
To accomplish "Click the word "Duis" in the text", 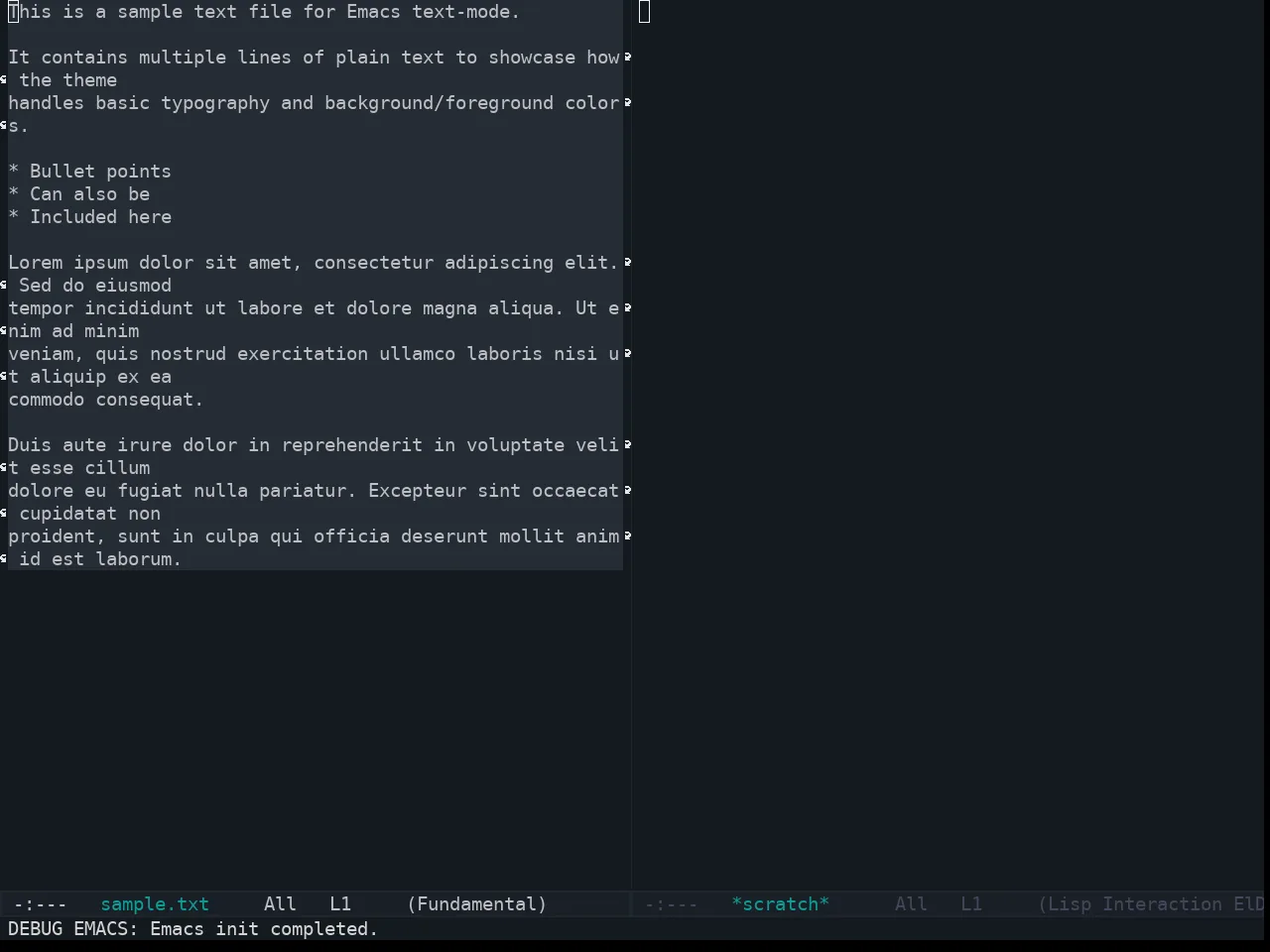I will [x=30, y=445].
